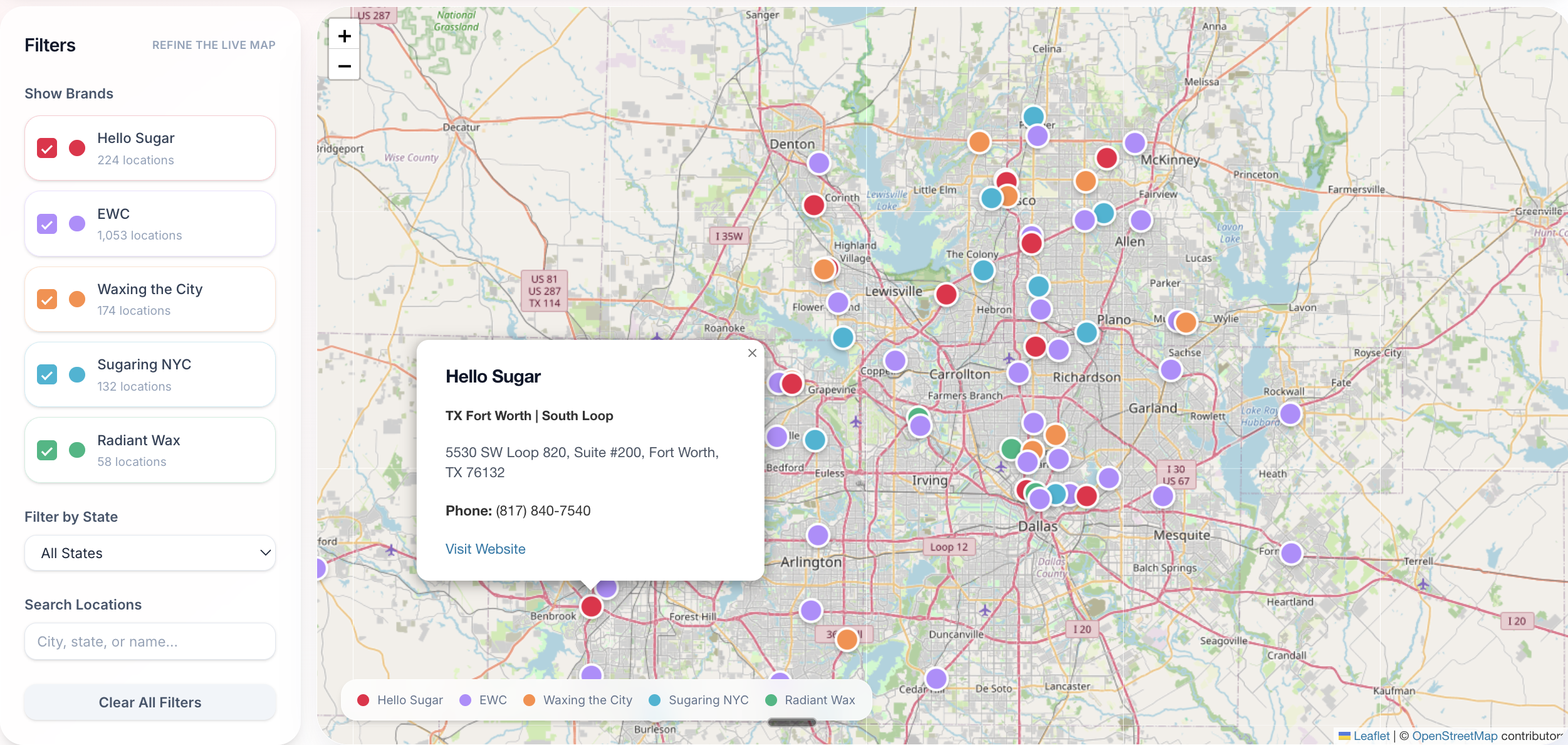Click the purple marker above Allen
This screenshot has height=745, width=1568.
coord(1141,220)
